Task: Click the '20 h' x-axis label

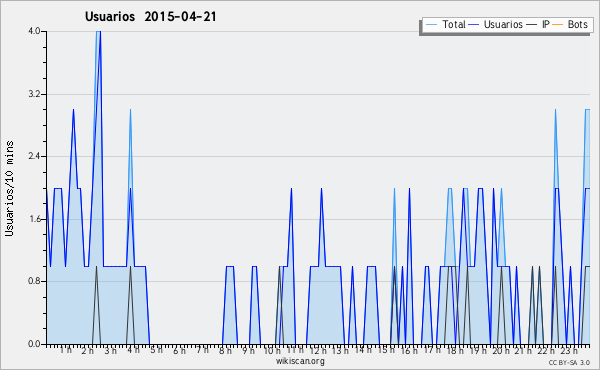Action: point(501,350)
